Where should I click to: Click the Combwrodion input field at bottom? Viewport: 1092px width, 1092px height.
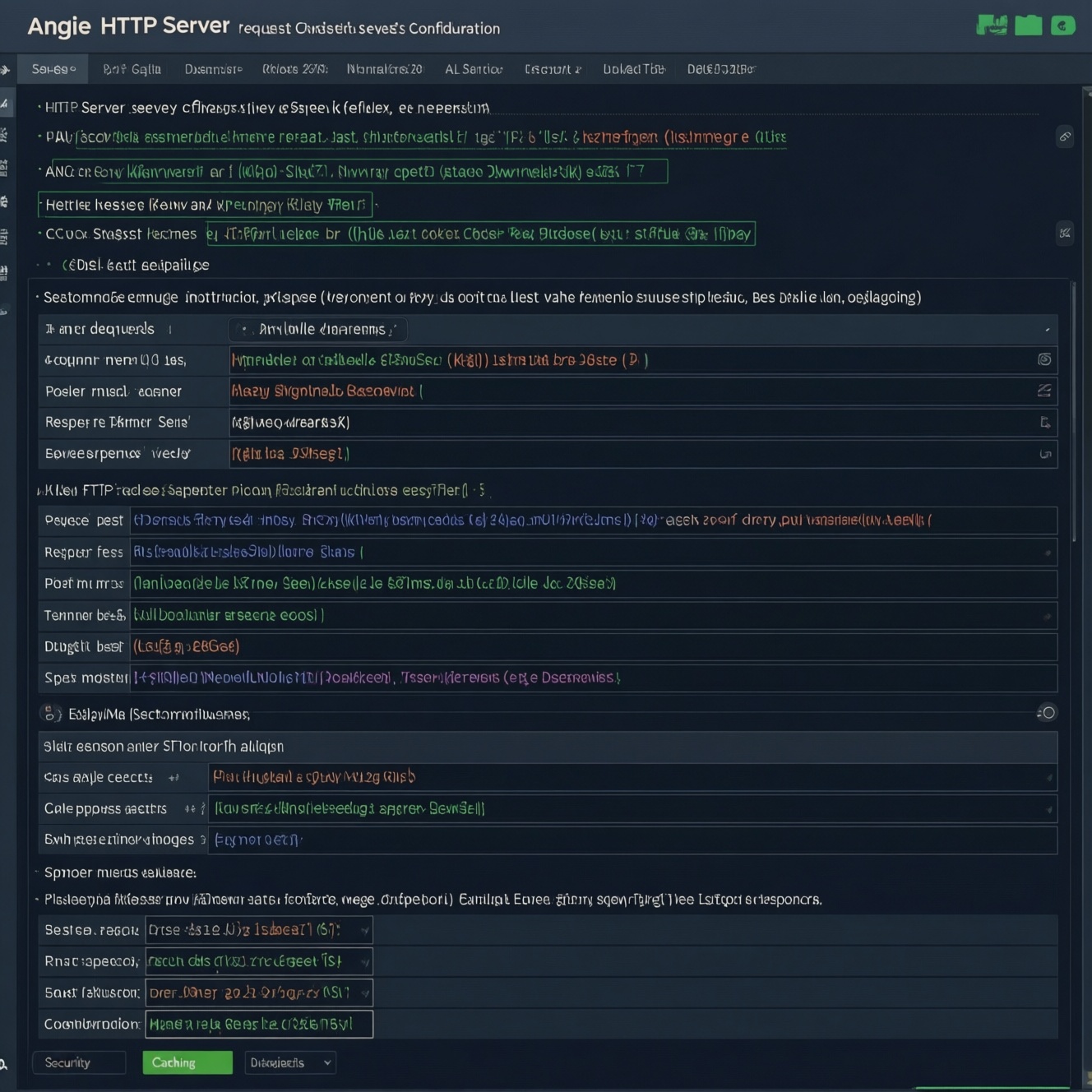click(259, 1024)
